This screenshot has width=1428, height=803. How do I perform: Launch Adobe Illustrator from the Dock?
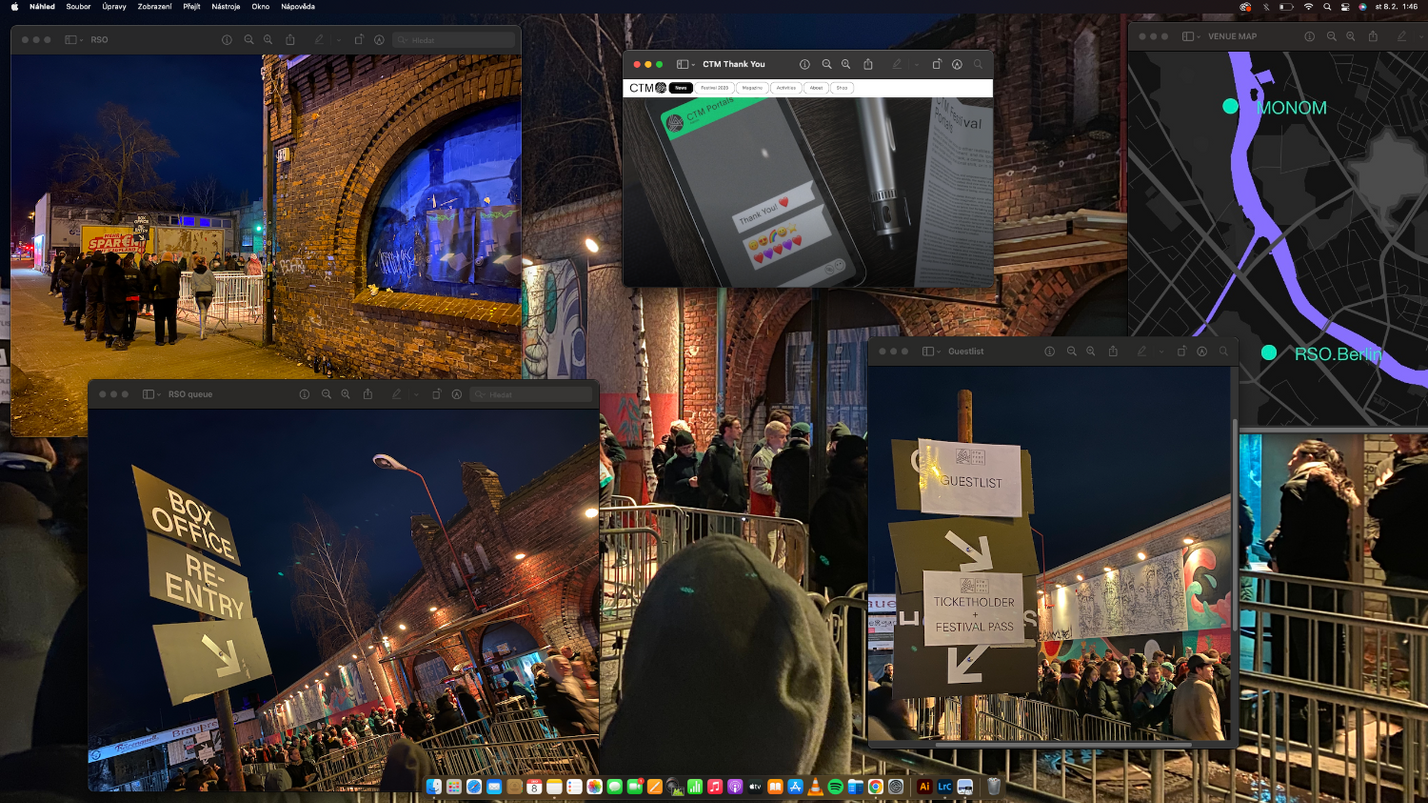coord(924,787)
